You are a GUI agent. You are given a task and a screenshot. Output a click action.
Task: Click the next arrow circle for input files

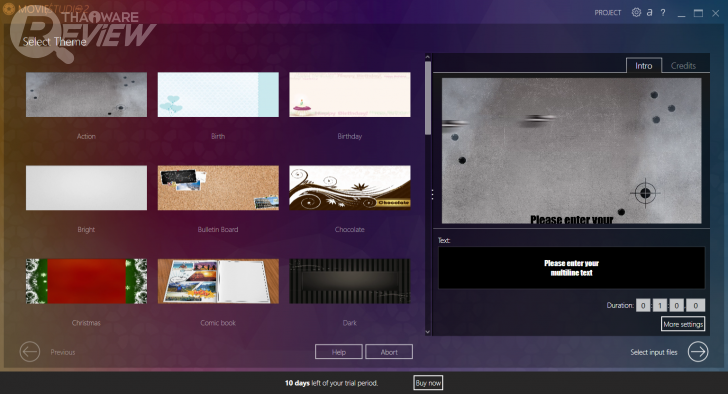[698, 352]
